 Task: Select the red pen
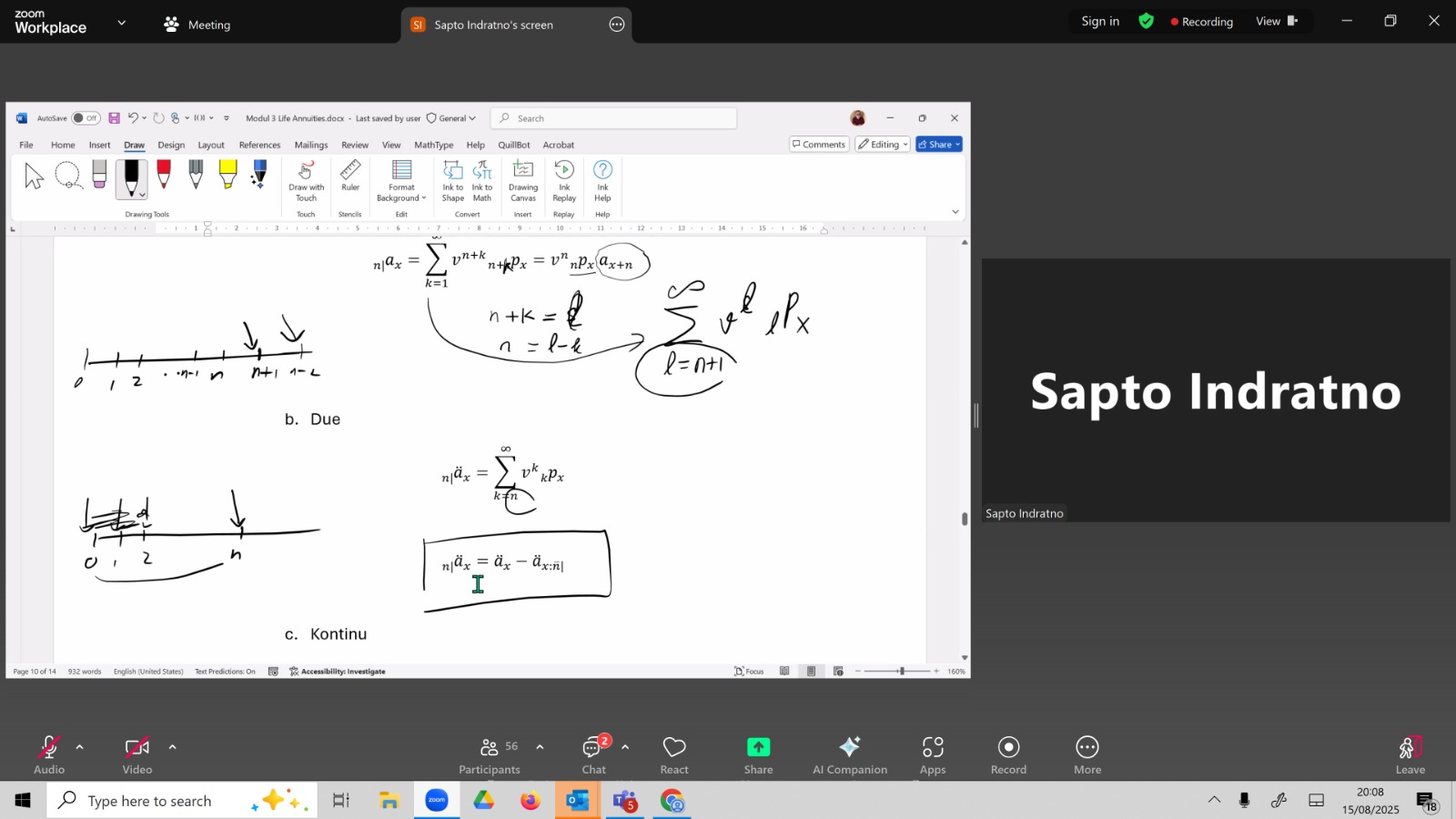point(164,175)
